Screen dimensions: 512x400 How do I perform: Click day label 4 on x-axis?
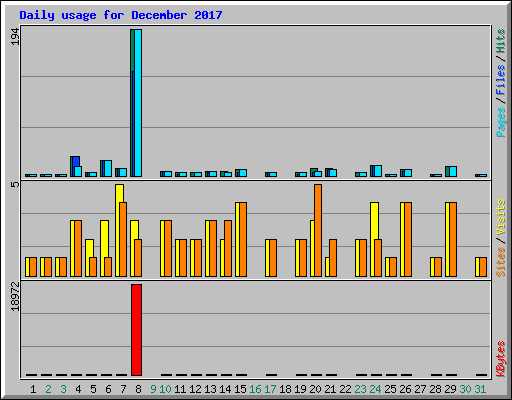pyautogui.click(x=78, y=389)
